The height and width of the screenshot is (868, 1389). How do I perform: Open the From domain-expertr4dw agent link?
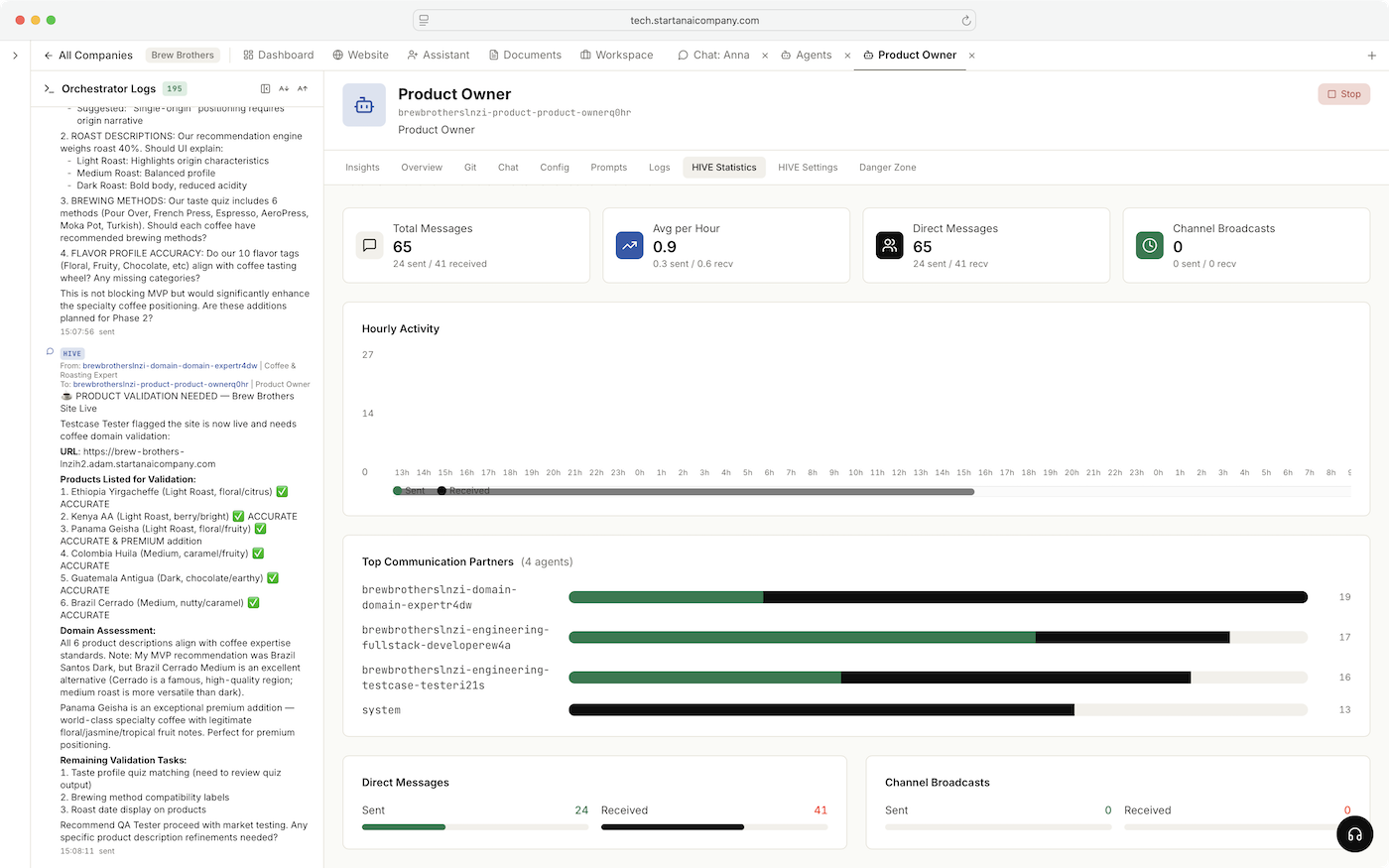[170, 366]
